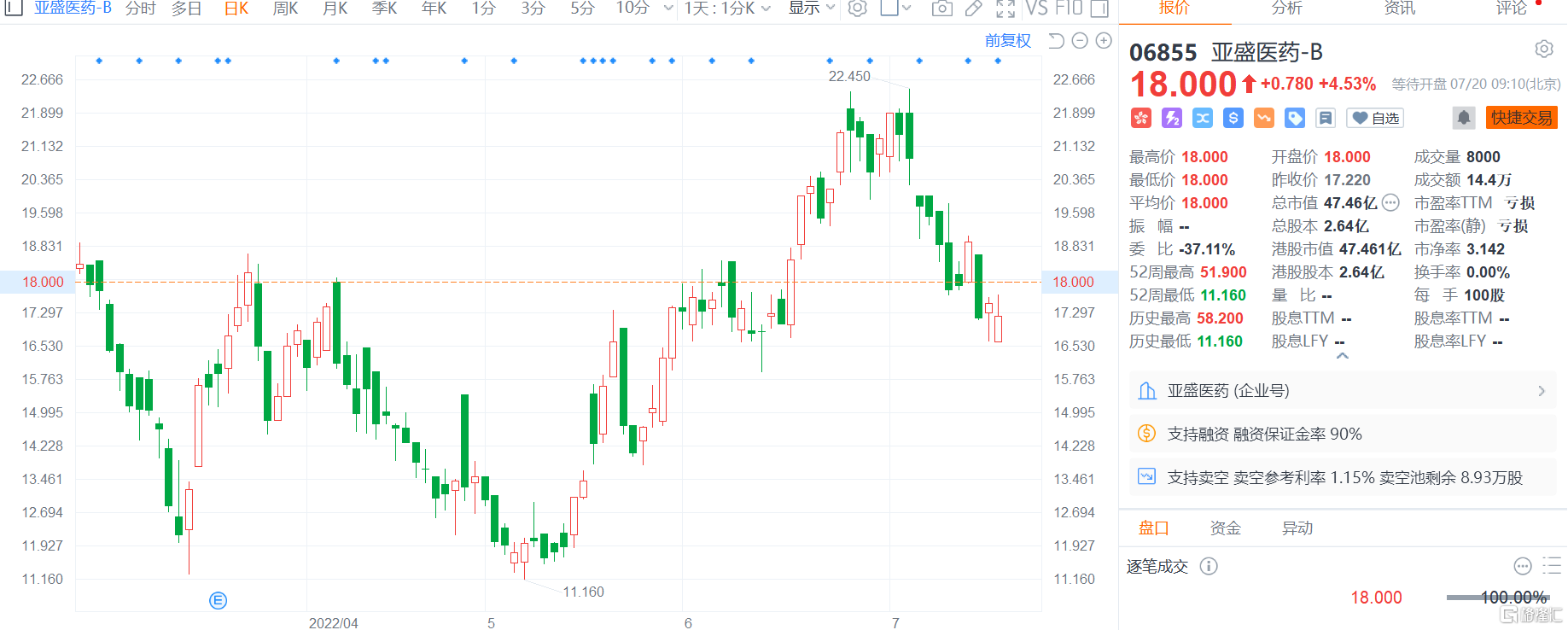Image resolution: width=1568 pixels, height=630 pixels.
Task: Open chart layout square dropdown
Action: [x=896, y=9]
